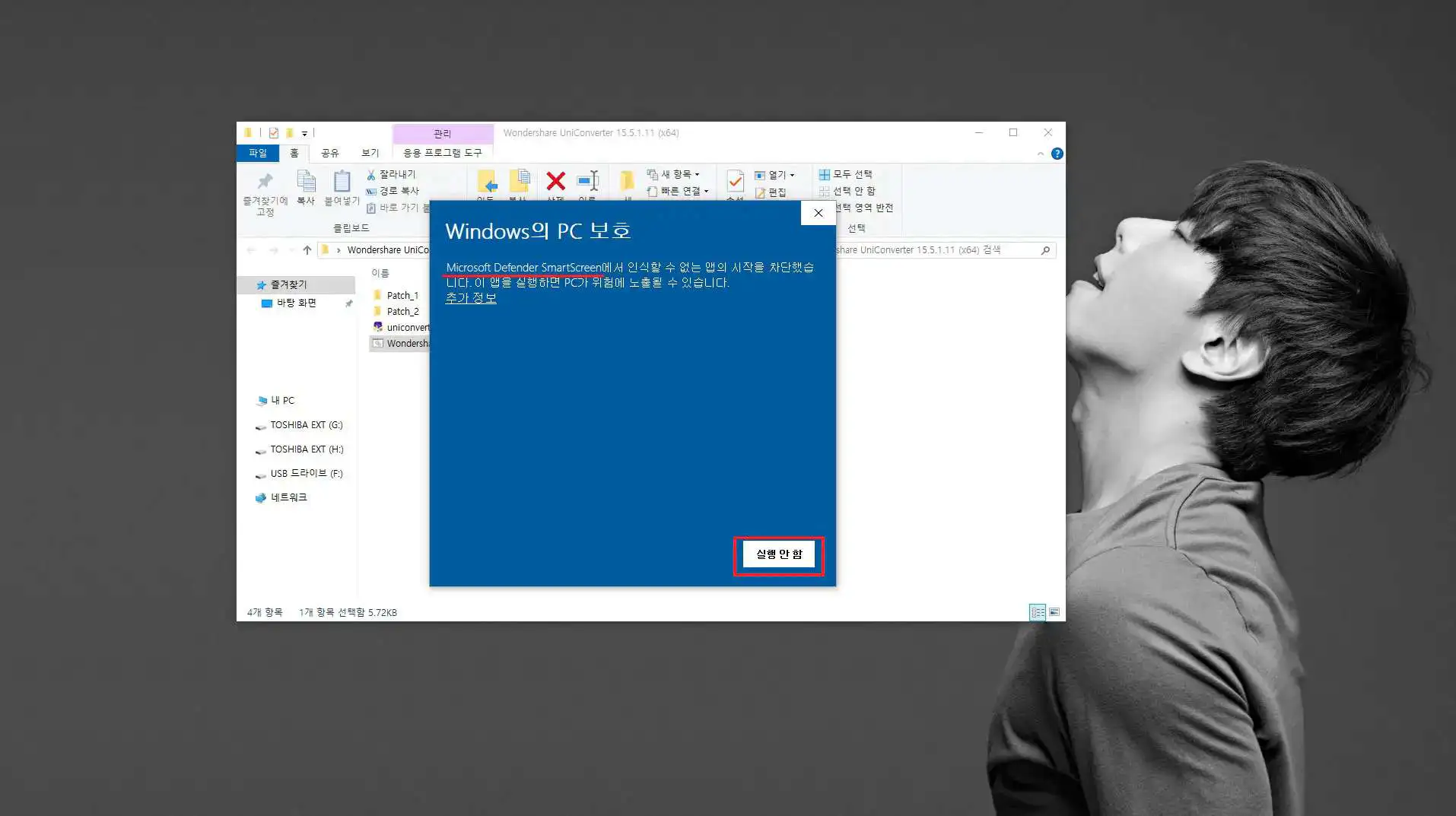
Task: Switch to details view icon in status bar
Action: coord(1038,612)
